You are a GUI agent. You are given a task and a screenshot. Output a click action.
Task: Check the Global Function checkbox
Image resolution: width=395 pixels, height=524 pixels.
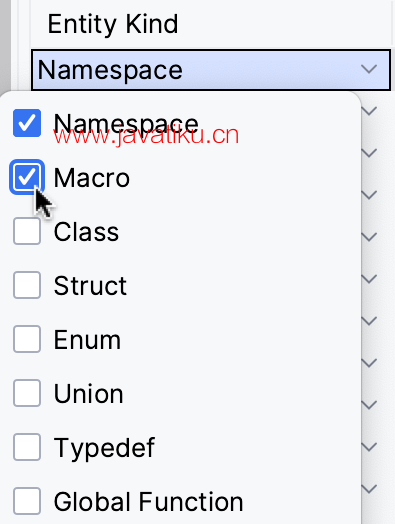[27, 501]
